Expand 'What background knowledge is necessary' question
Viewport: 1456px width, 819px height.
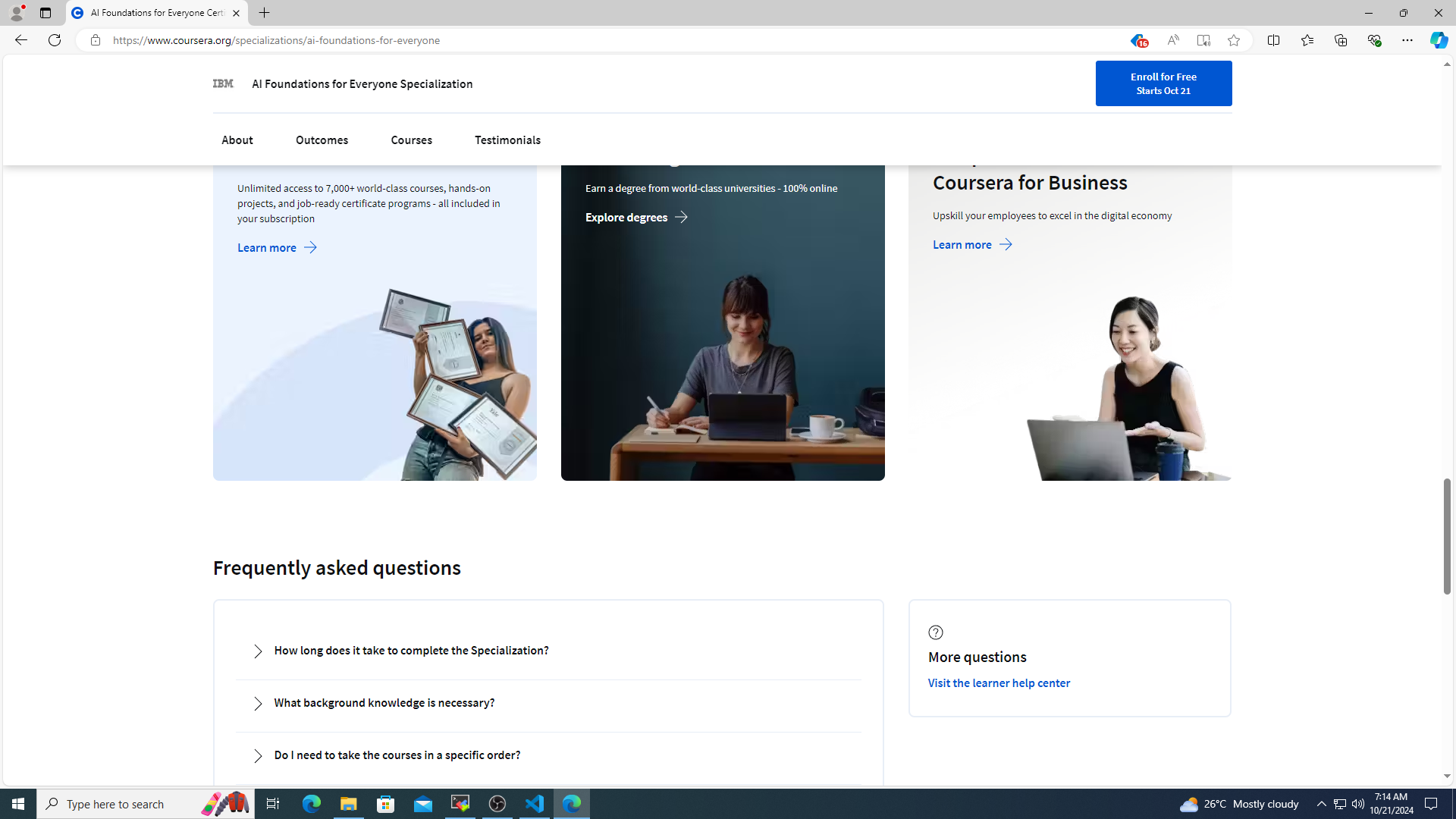(x=548, y=703)
